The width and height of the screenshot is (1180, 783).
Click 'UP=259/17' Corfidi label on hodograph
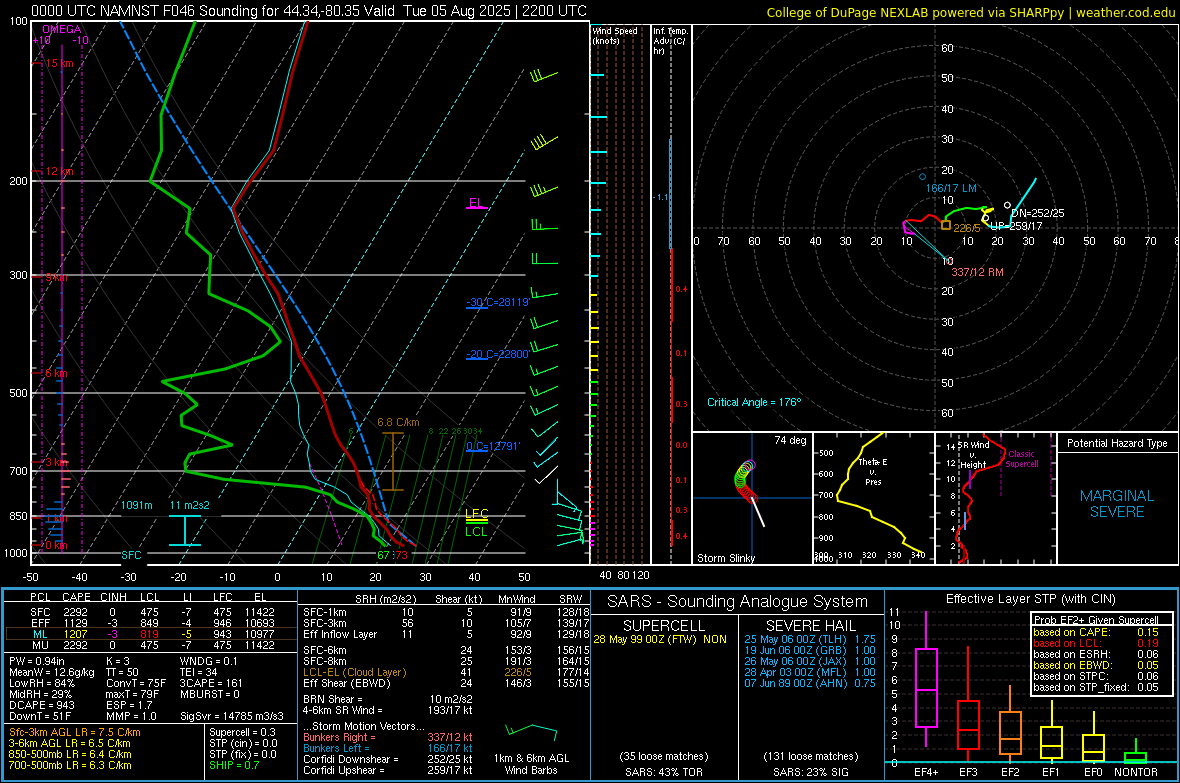coord(1016,226)
